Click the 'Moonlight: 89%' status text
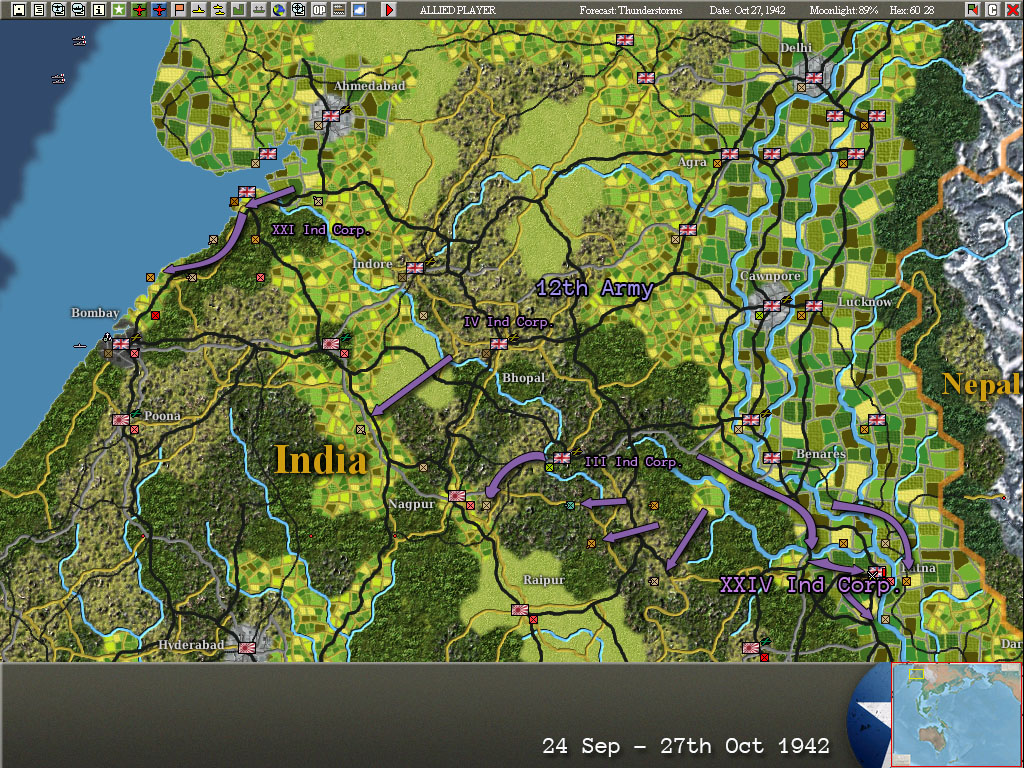 (x=844, y=10)
